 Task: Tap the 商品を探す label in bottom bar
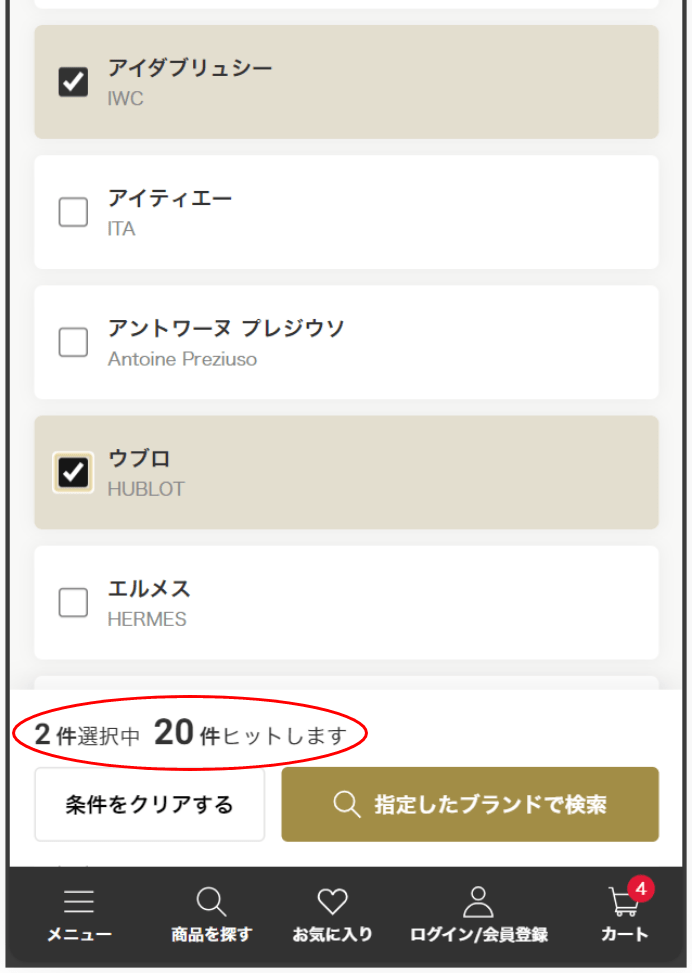211,935
